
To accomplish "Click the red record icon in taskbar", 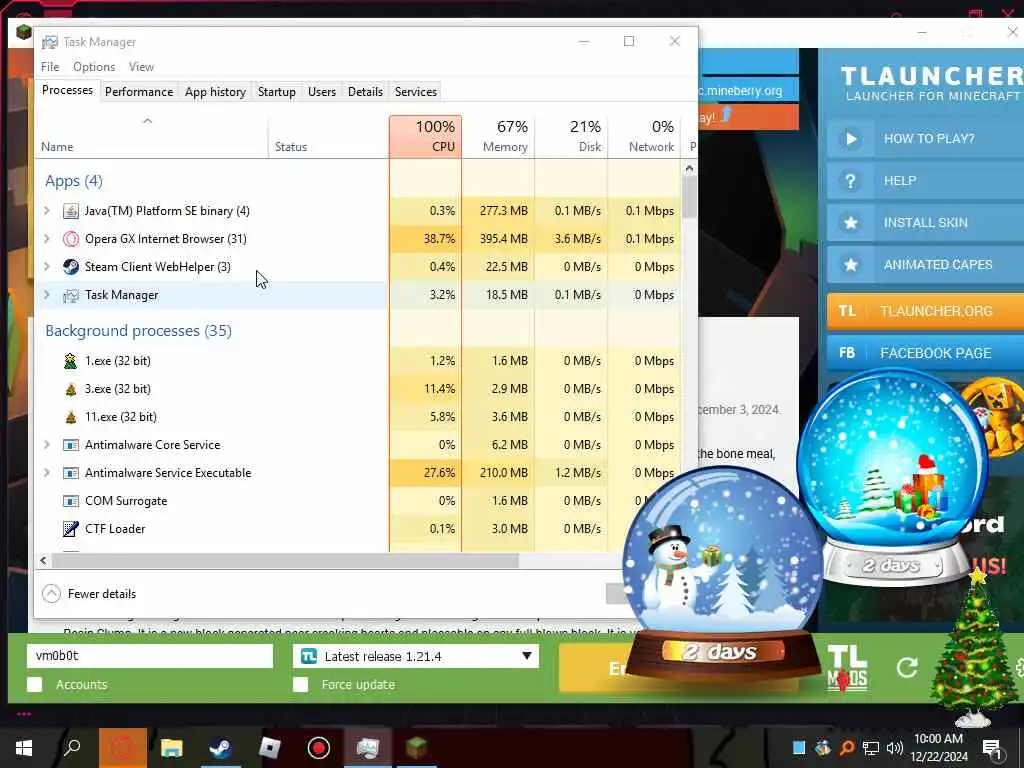I will 318,748.
